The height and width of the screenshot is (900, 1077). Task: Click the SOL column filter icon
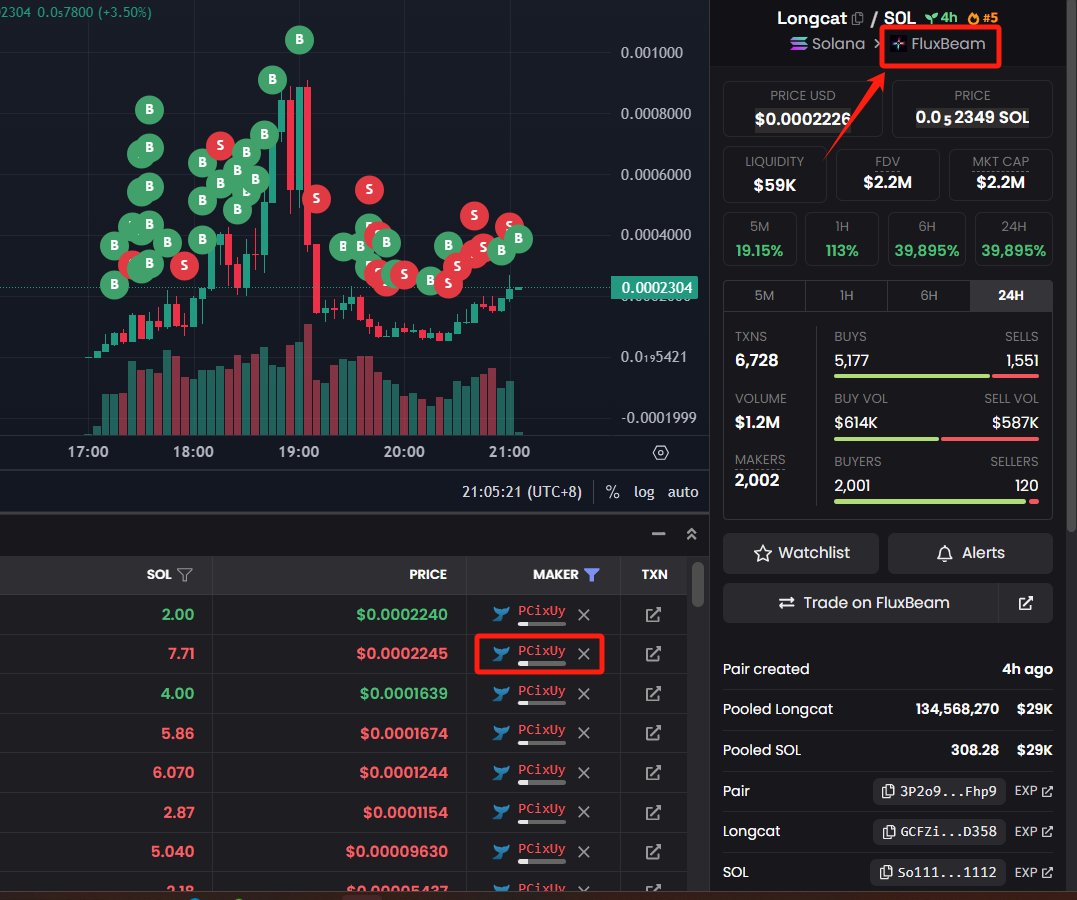[x=185, y=574]
